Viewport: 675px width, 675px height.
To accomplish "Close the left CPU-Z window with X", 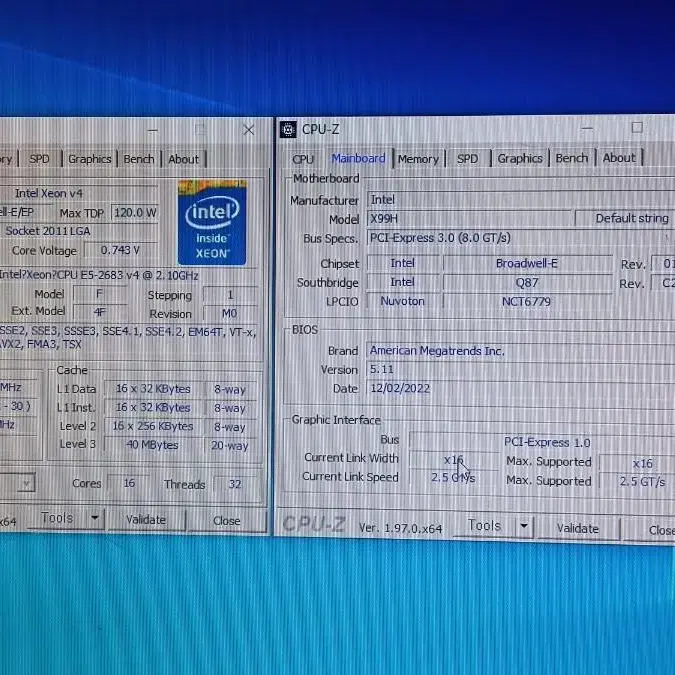I will (x=248, y=130).
